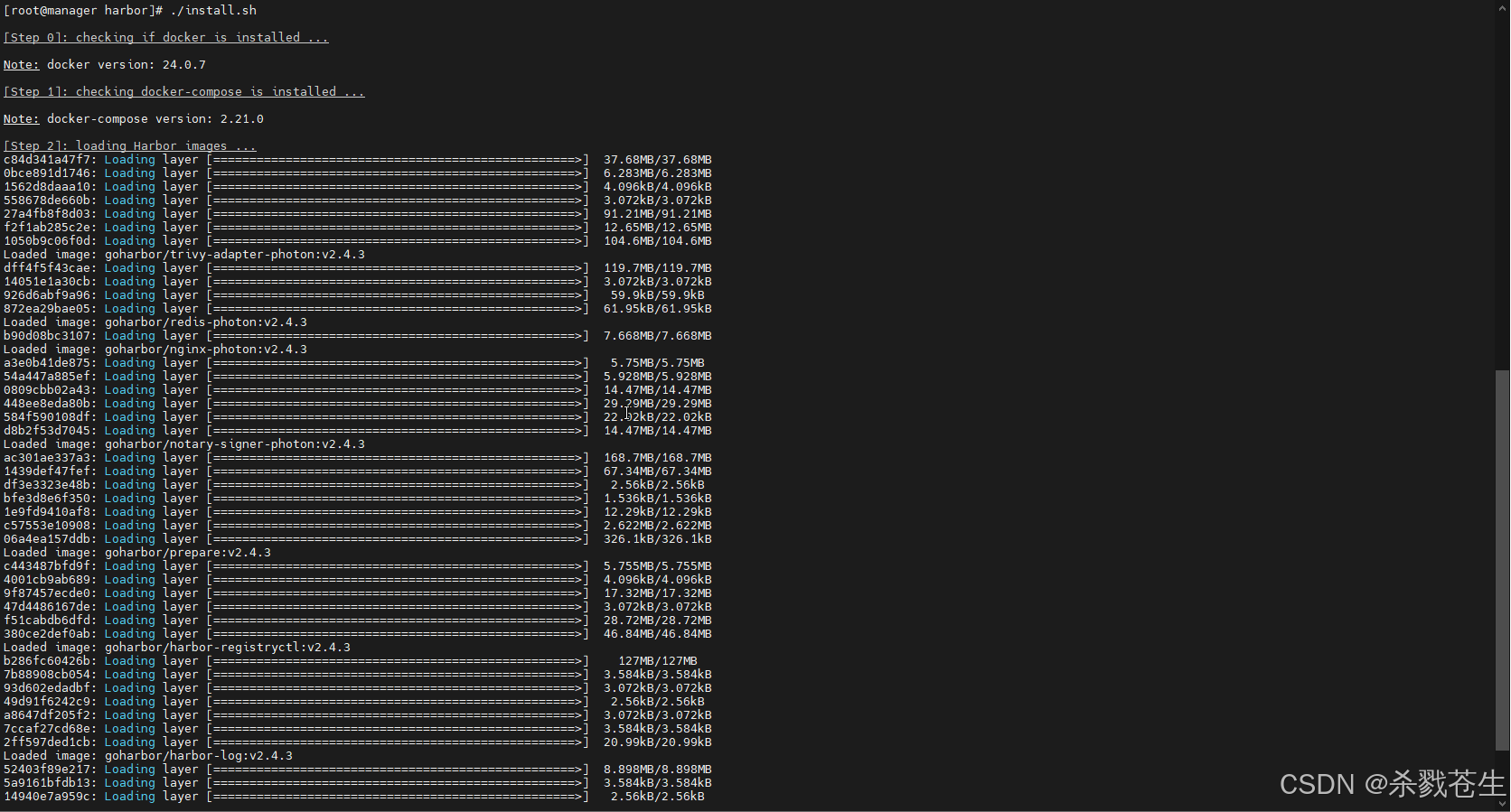The width and height of the screenshot is (1511, 812).
Task: Select layer ID 'a3e0b41de875'
Action: 47,363
